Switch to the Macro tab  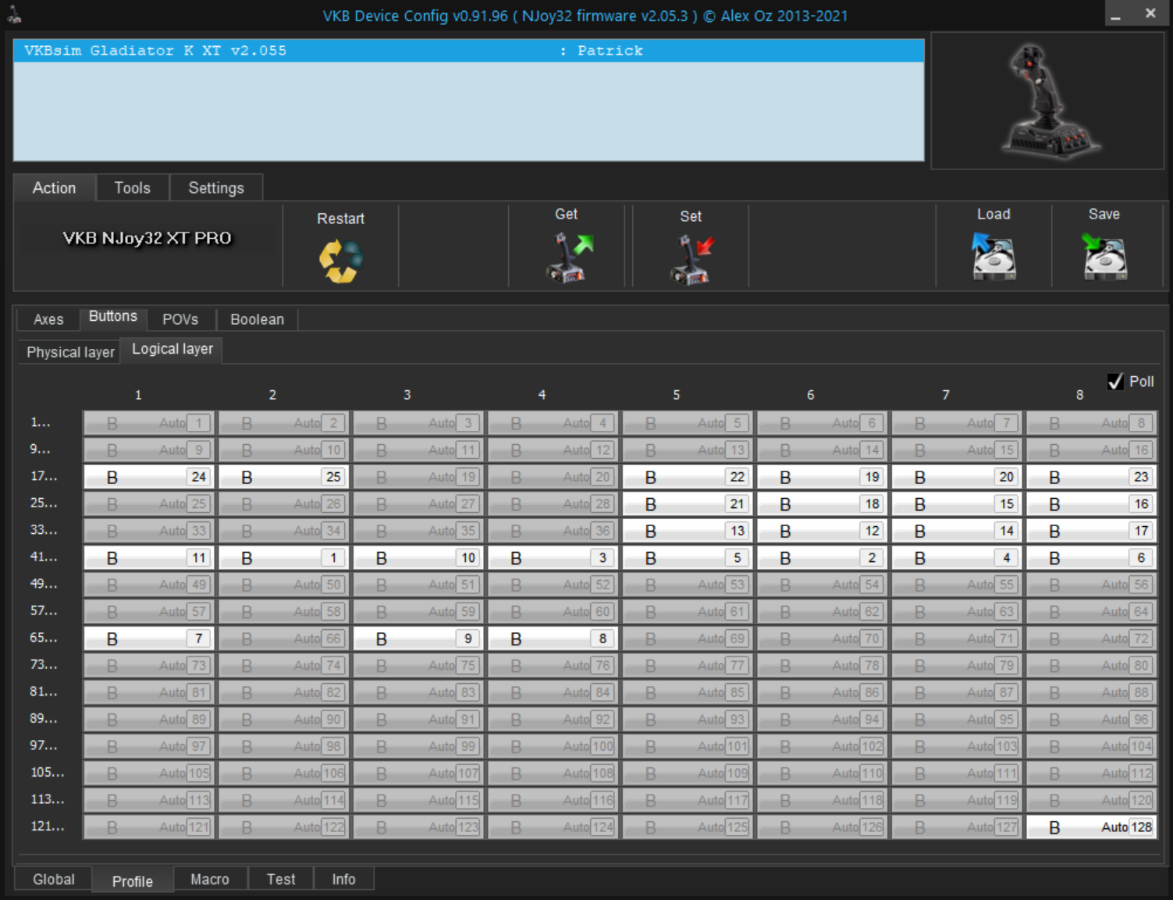tap(210, 879)
